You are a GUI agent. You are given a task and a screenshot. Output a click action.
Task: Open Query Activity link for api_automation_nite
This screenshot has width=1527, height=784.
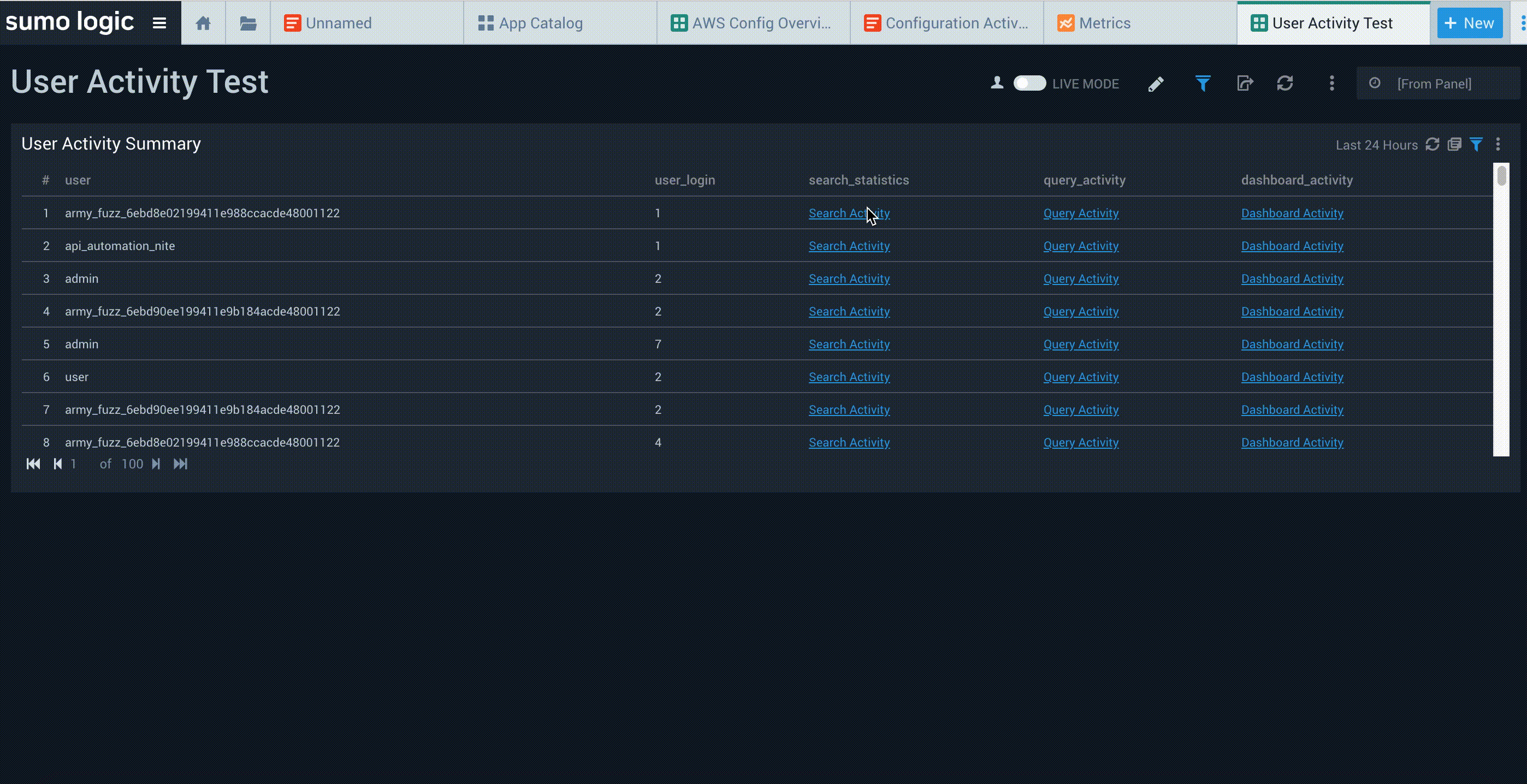[1081, 246]
